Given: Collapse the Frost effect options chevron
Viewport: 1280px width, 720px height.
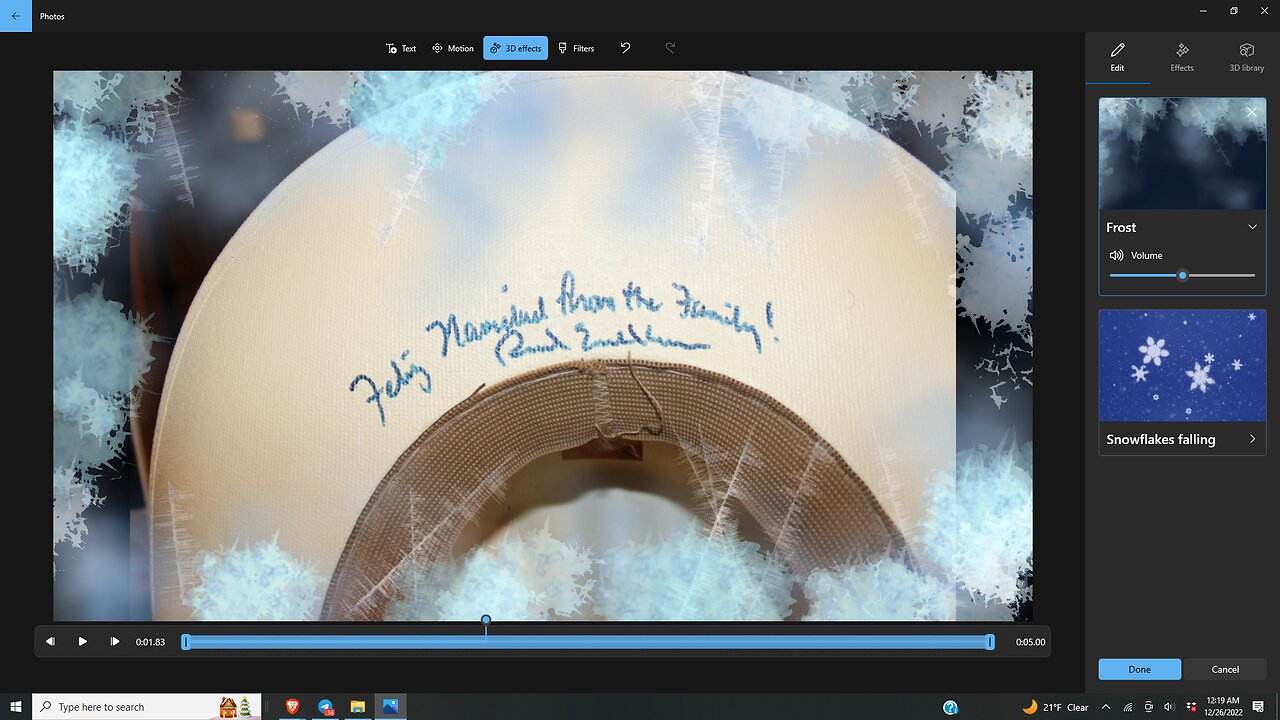Looking at the screenshot, I should (1252, 227).
